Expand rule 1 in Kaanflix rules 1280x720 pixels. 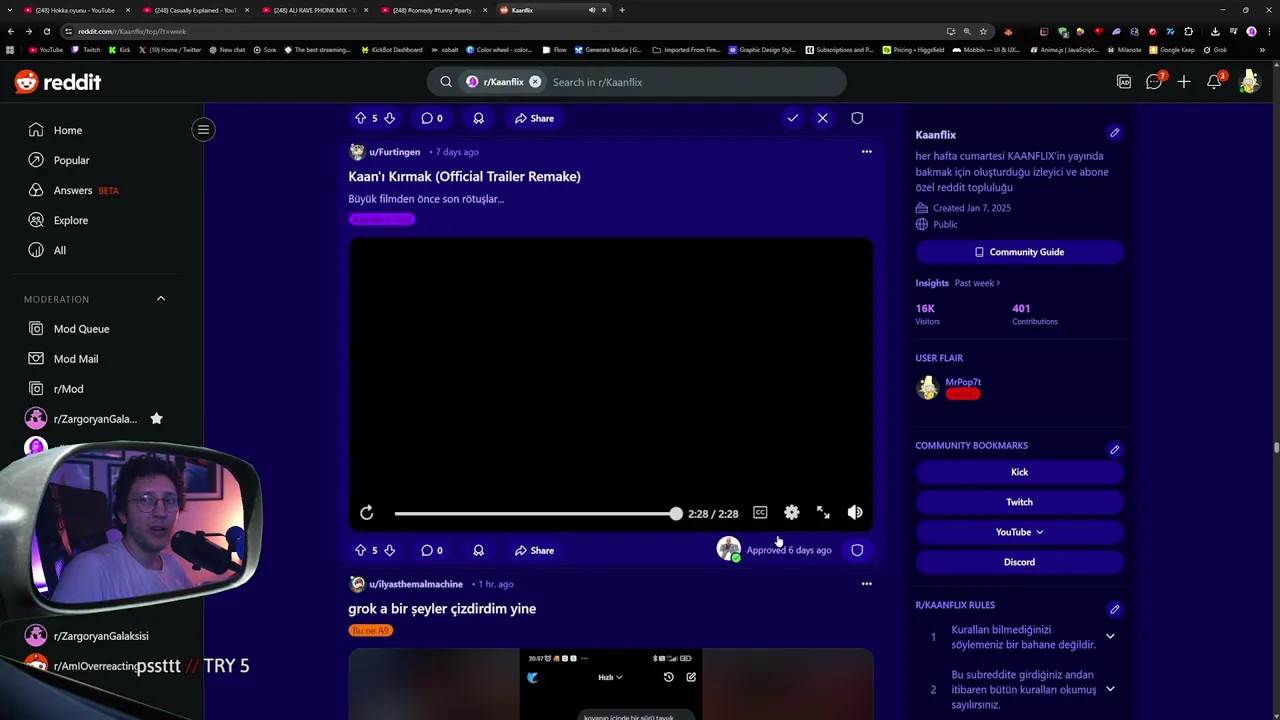tap(1109, 637)
